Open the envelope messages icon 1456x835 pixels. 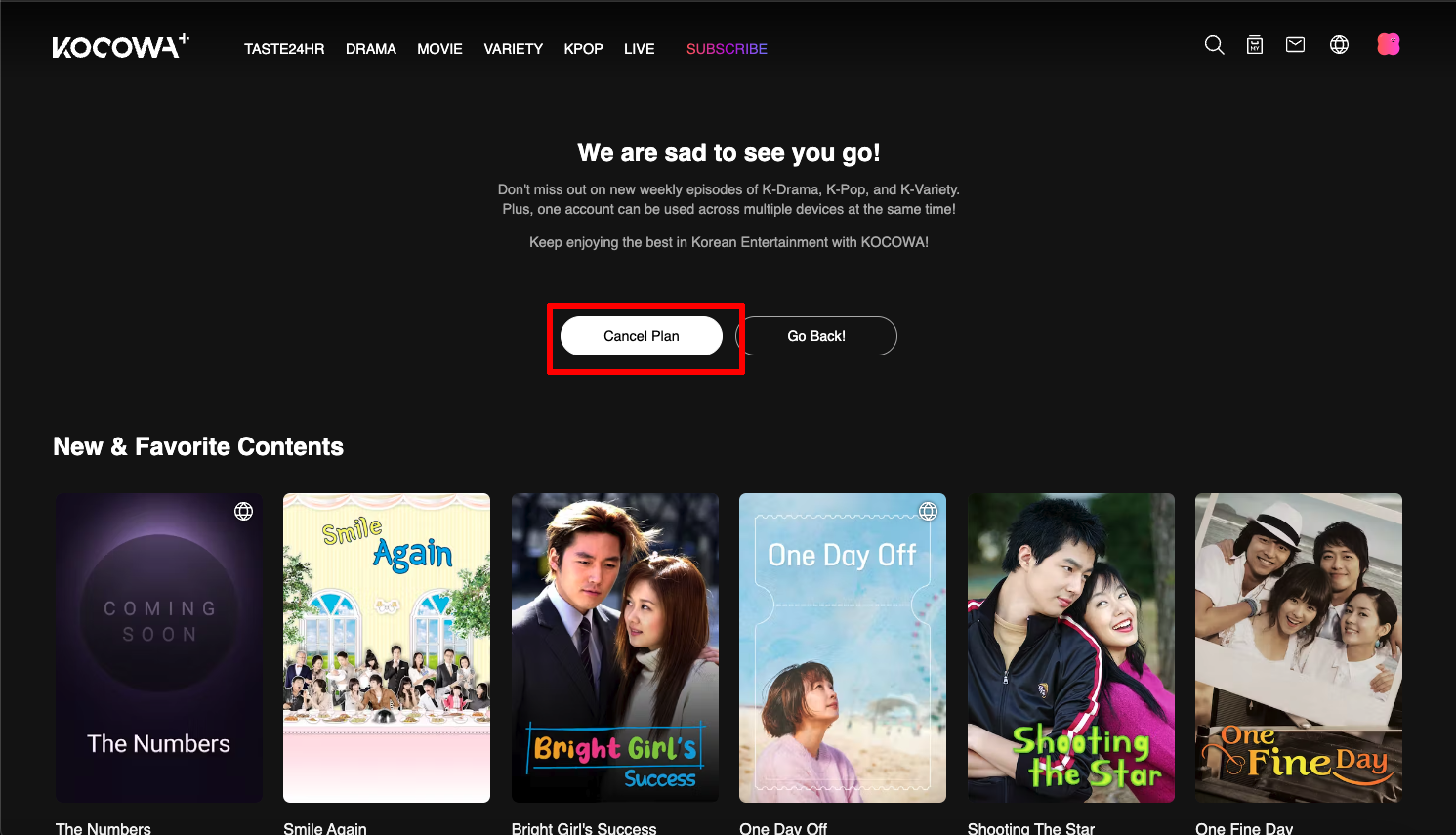click(1295, 45)
